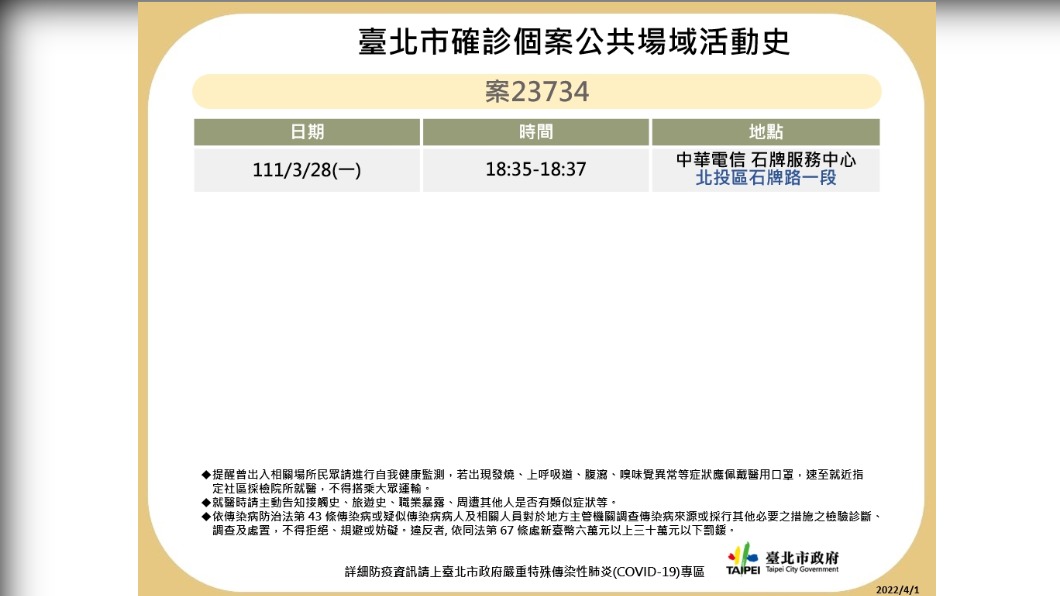Image resolution: width=1060 pixels, height=596 pixels.
Task: Click the 地點 column header
Action: click(766, 132)
